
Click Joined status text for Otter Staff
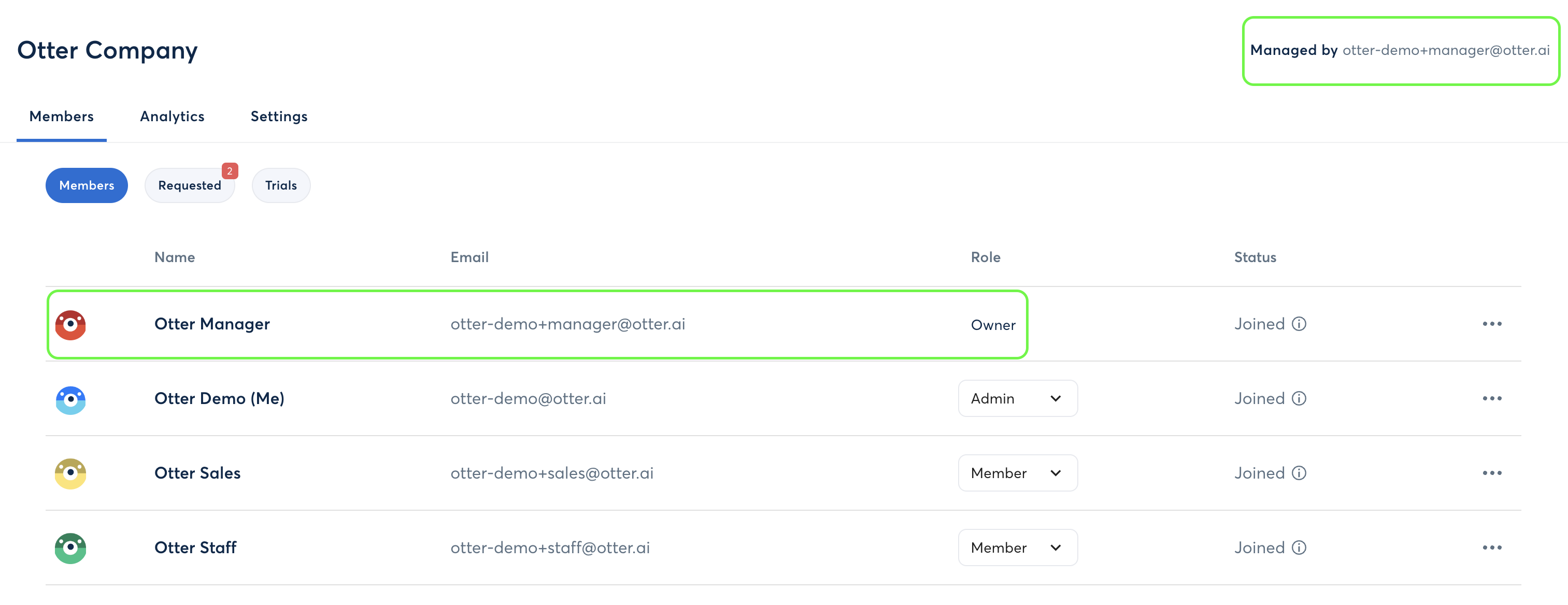[1259, 548]
